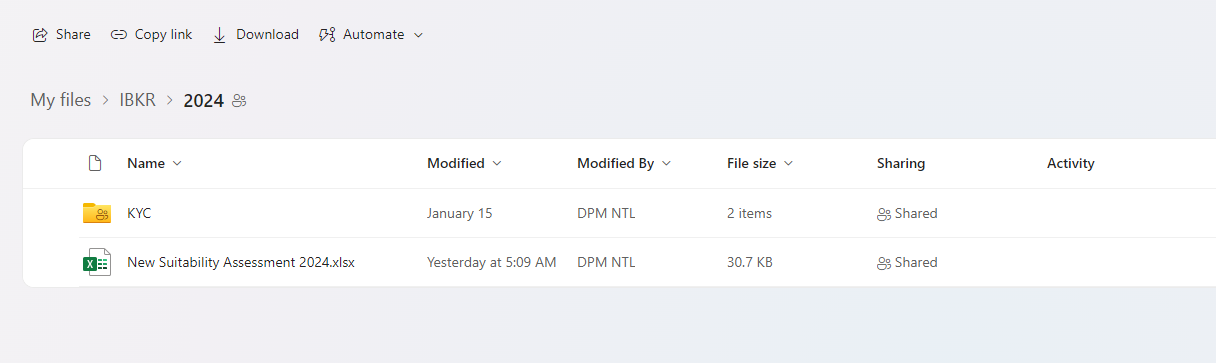Viewport: 1216px width, 363px height.
Task: Open the Modified column dropdown
Action: click(497, 163)
